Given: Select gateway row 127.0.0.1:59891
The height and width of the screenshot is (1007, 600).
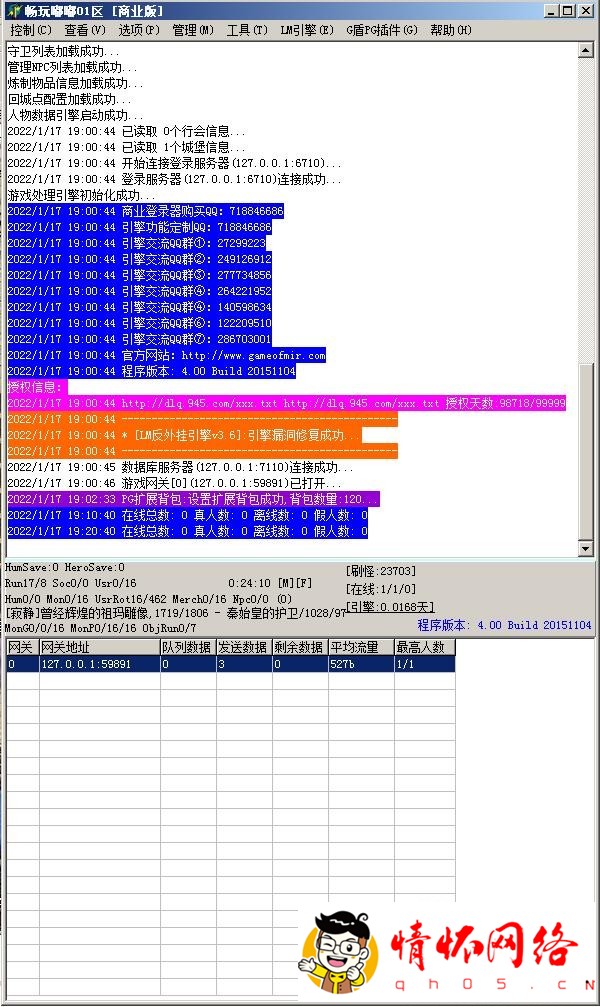Looking at the screenshot, I should click(x=231, y=663).
